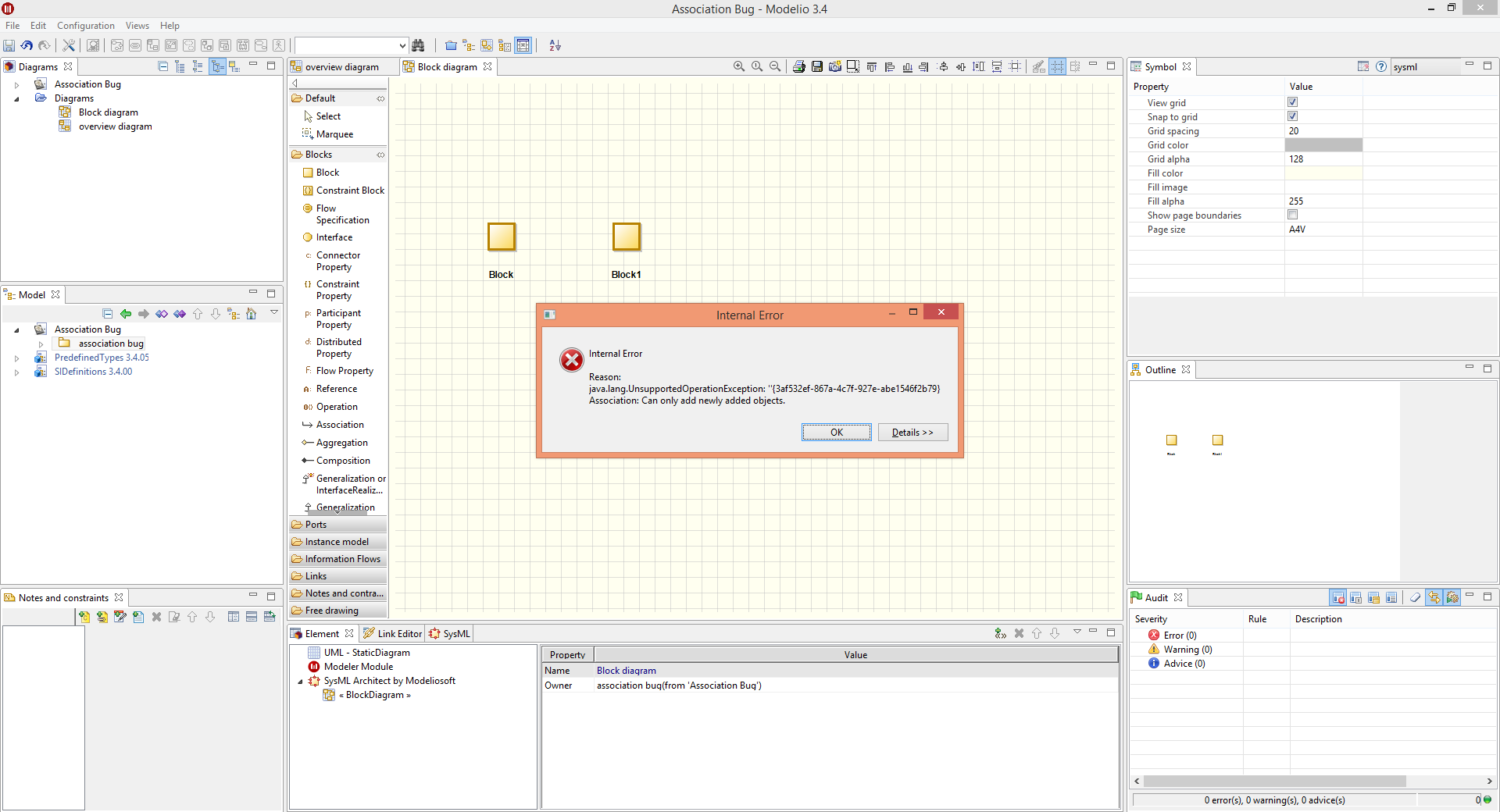Click the Audit panel horizontal scrollbar
Viewport: 1500px width, 812px height.
click(x=1273, y=782)
